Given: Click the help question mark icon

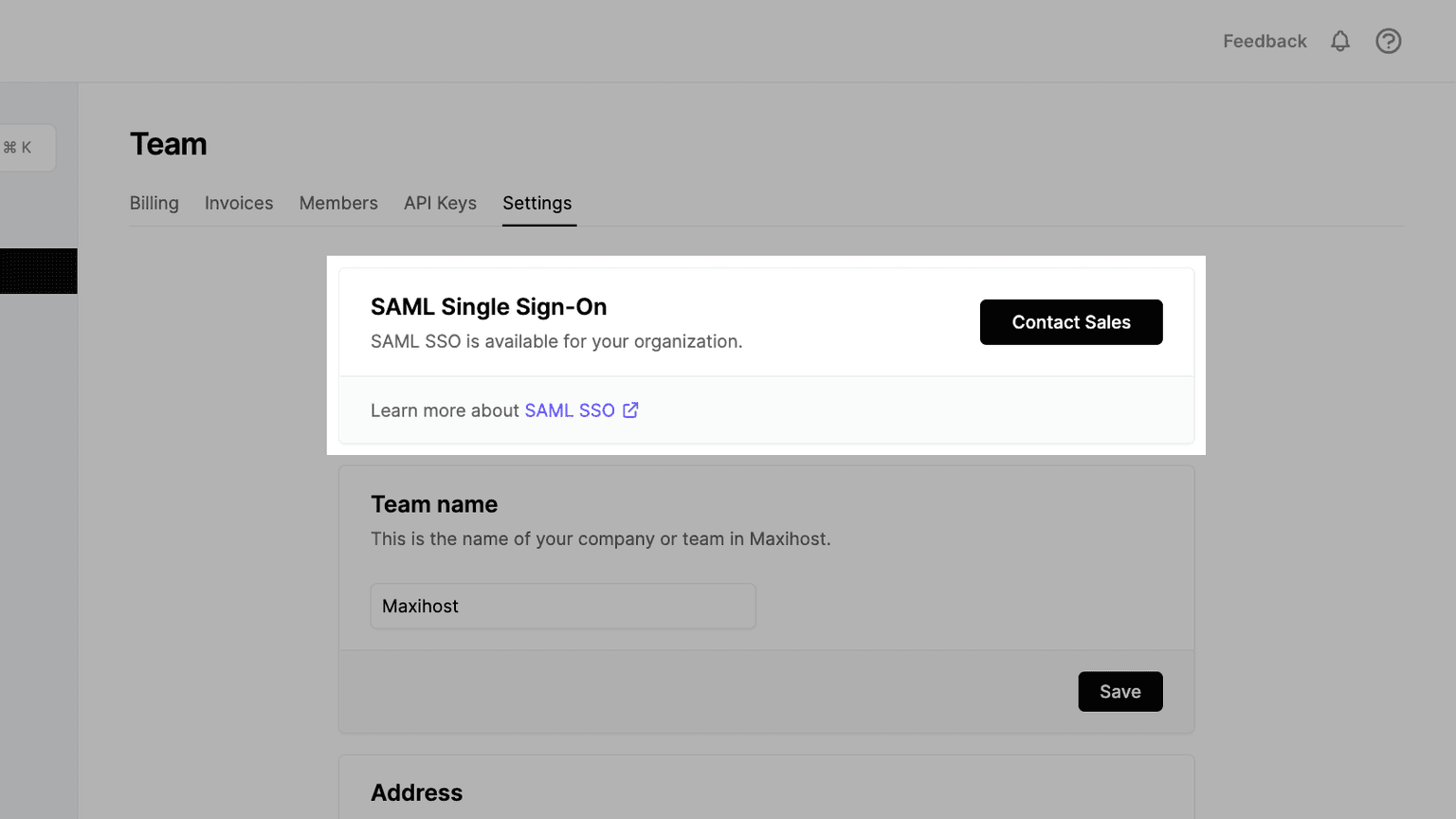Looking at the screenshot, I should 1388,41.
